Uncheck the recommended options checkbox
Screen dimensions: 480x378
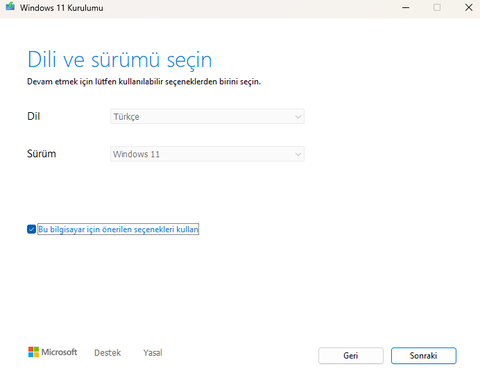tap(32, 229)
